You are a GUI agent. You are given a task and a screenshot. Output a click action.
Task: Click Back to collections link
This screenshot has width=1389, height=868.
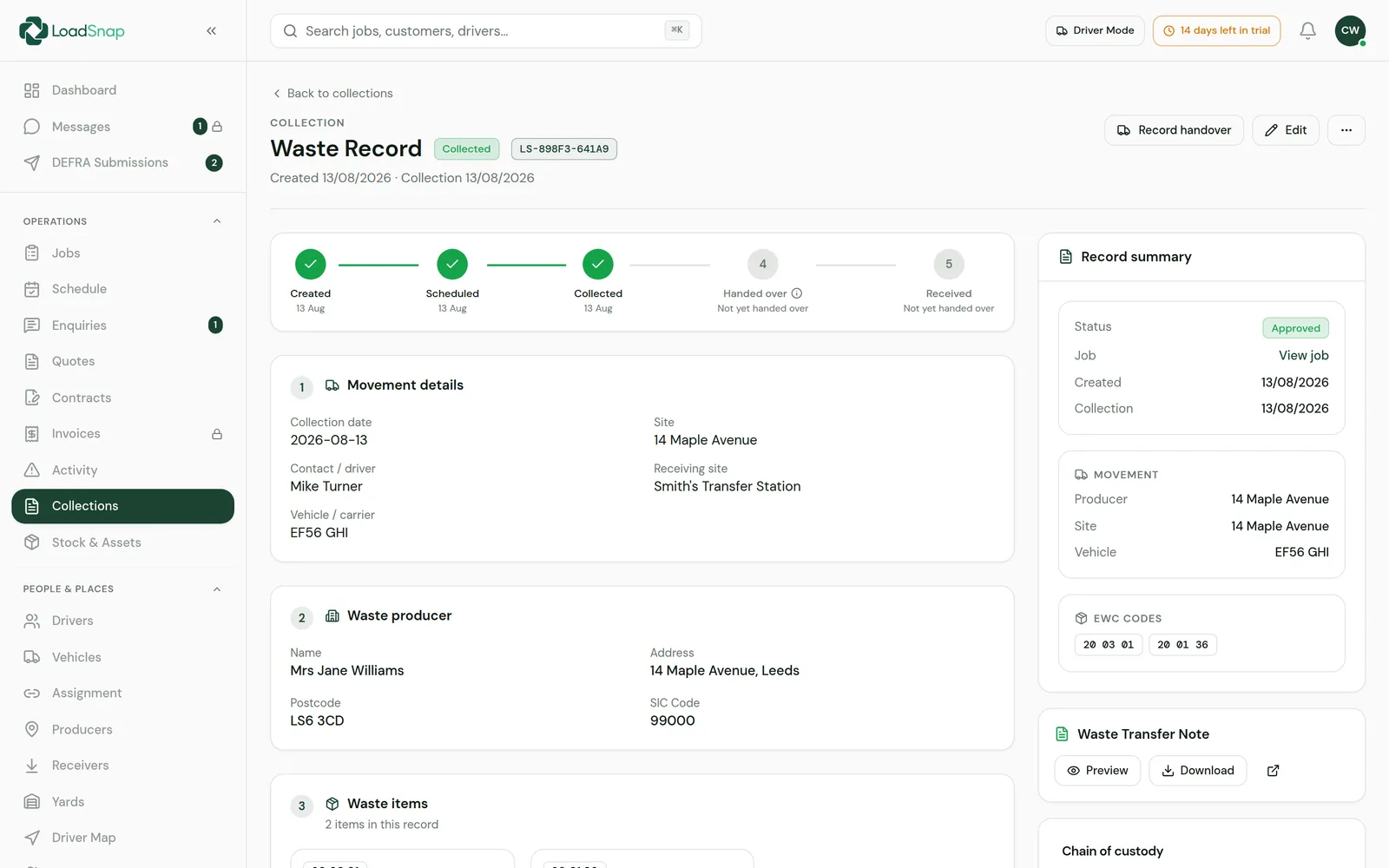(332, 93)
